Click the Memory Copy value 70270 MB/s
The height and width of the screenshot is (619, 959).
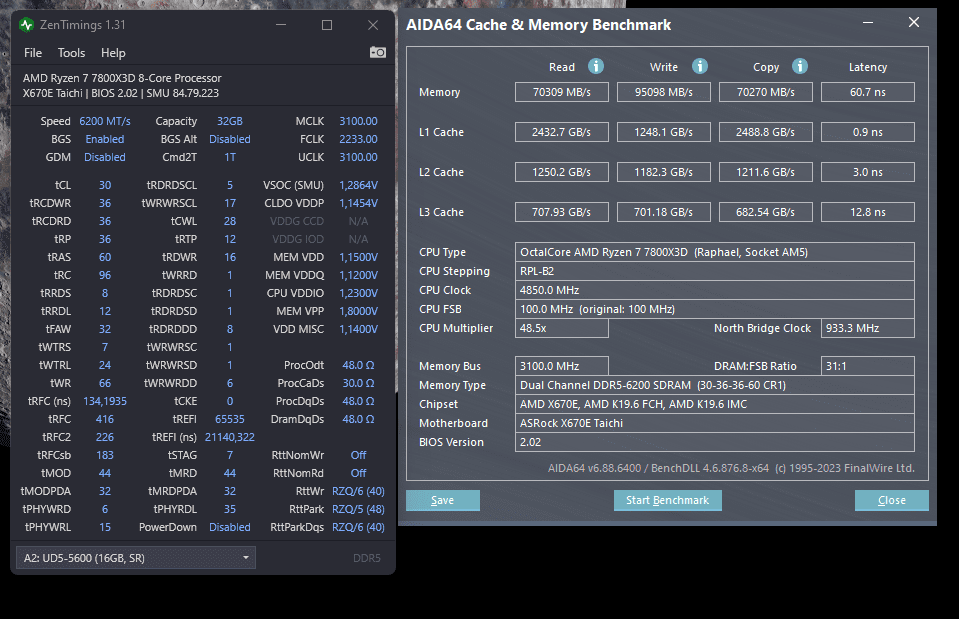766,92
